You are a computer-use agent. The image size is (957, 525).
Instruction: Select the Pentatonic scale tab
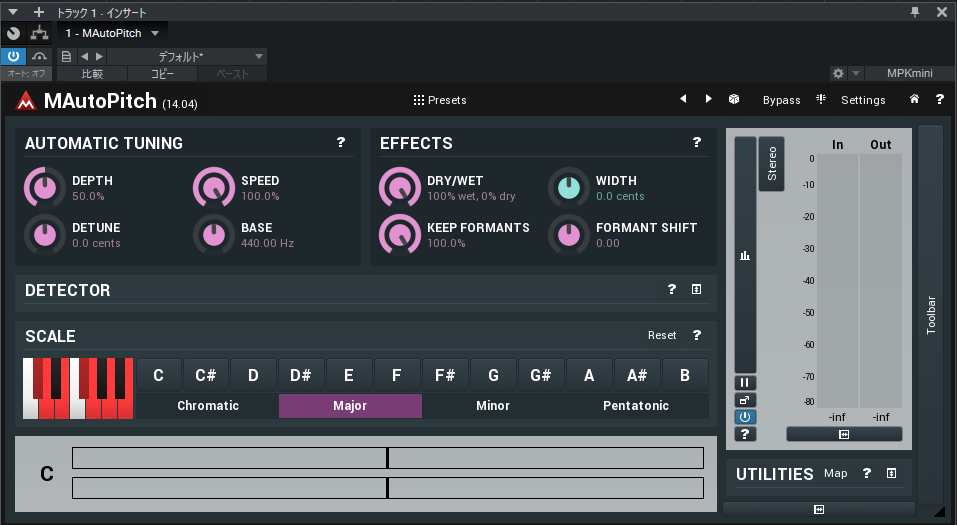click(636, 406)
